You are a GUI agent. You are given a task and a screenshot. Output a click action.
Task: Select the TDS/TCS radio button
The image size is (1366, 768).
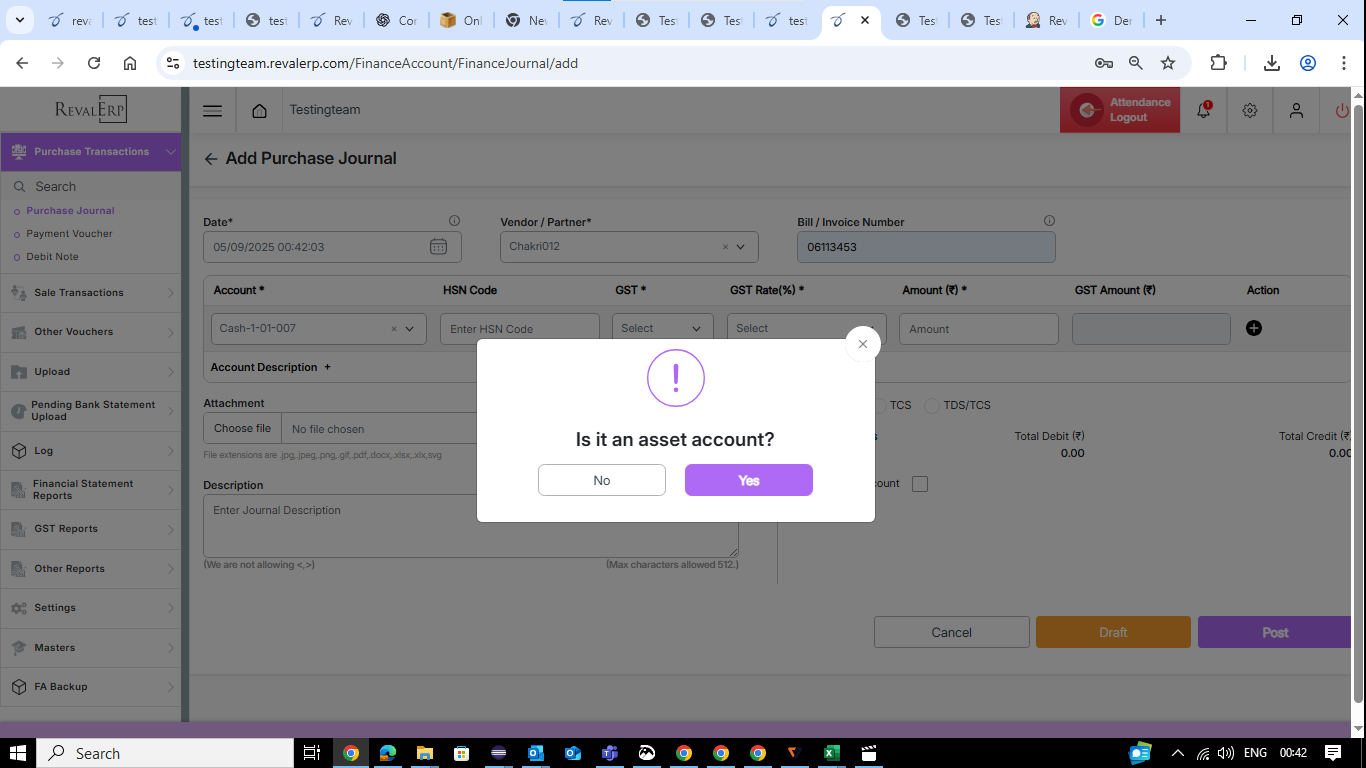pyautogui.click(x=932, y=406)
